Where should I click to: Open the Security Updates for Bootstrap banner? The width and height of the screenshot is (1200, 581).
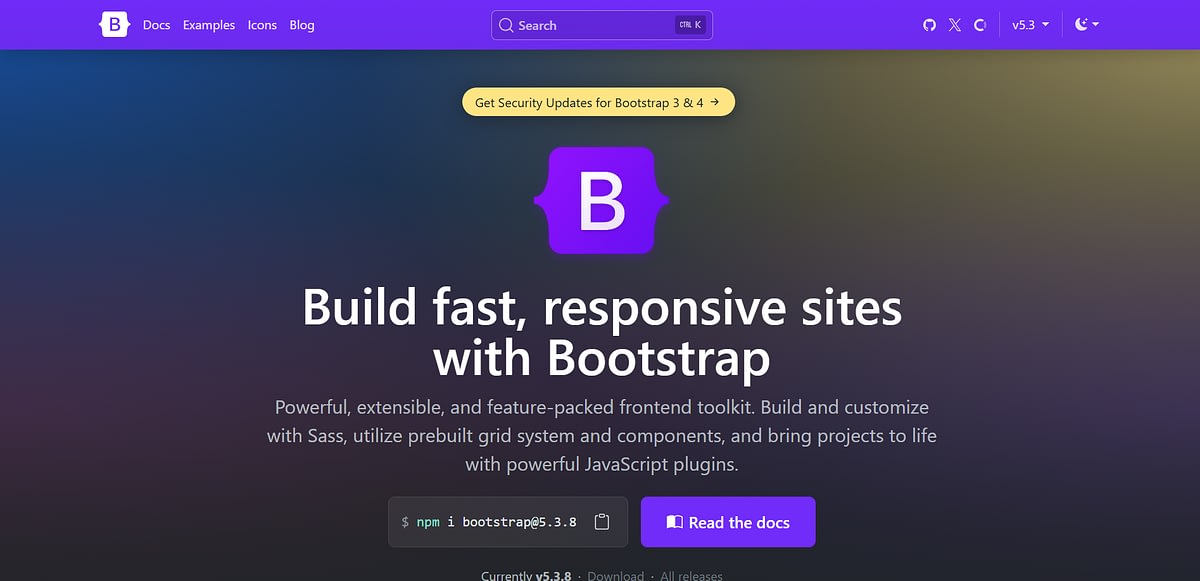598,101
